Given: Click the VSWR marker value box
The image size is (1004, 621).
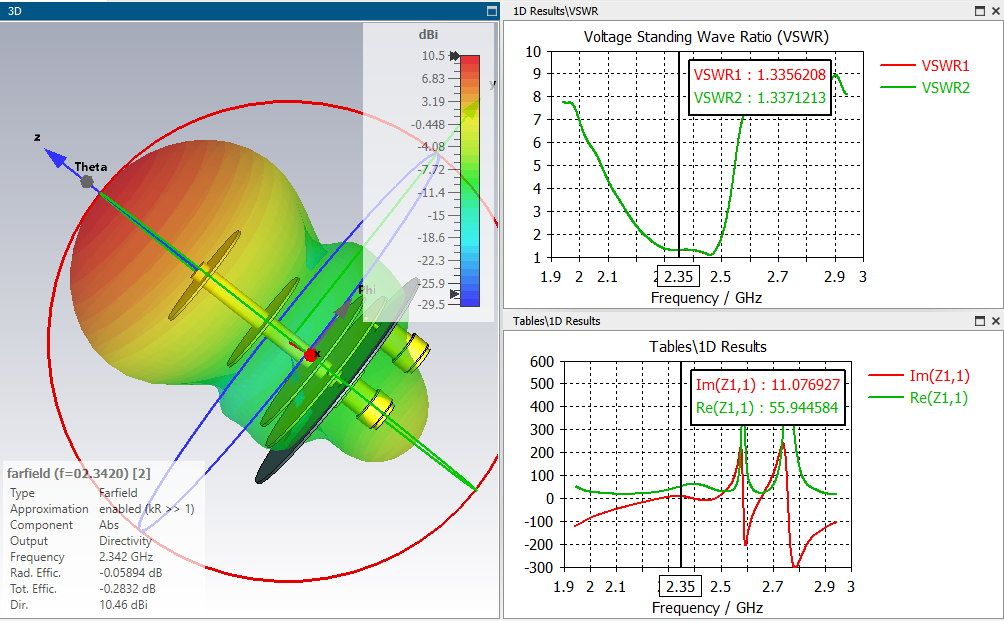Looking at the screenshot, I should click(760, 87).
